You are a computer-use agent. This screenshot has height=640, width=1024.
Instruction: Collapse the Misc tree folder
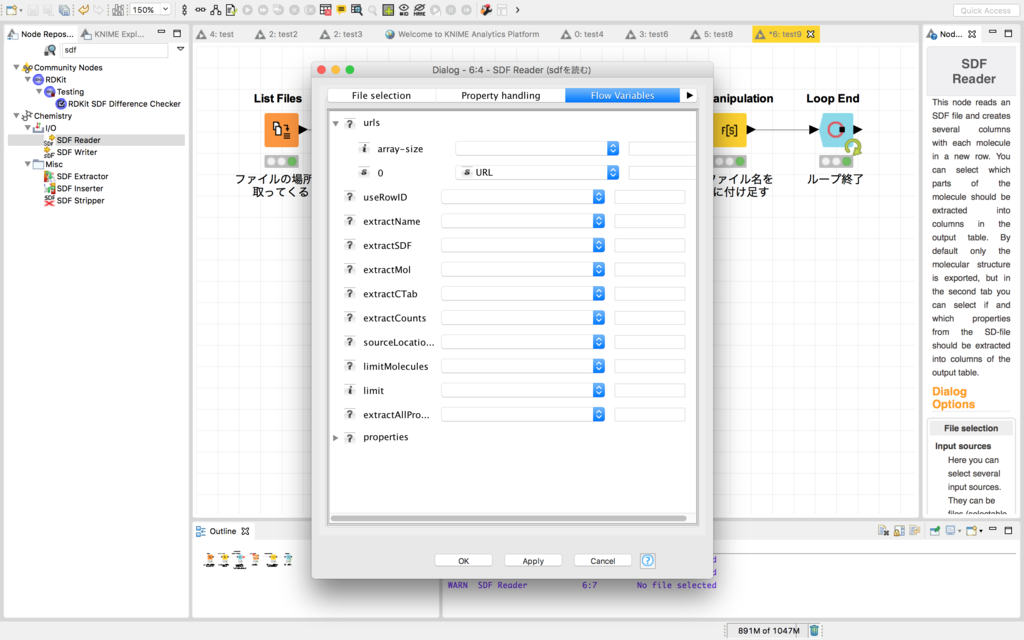[x=27, y=164]
